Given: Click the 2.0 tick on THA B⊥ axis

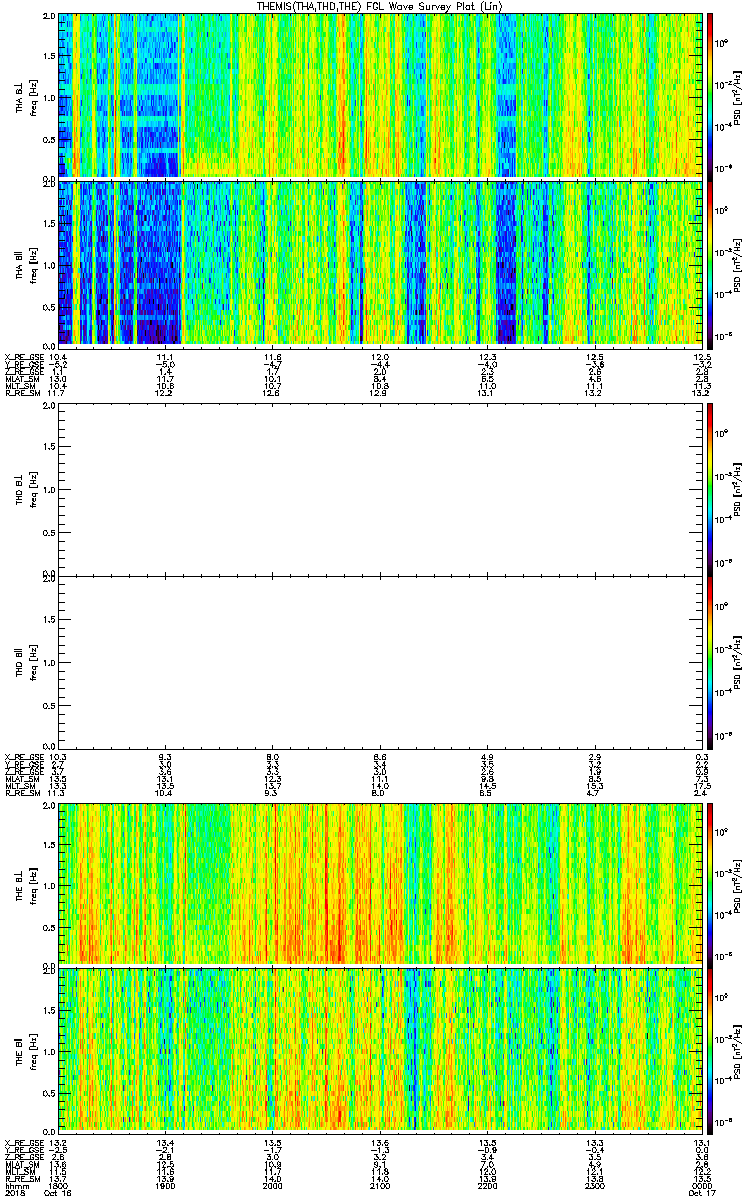Looking at the screenshot, I should tap(49, 17).
